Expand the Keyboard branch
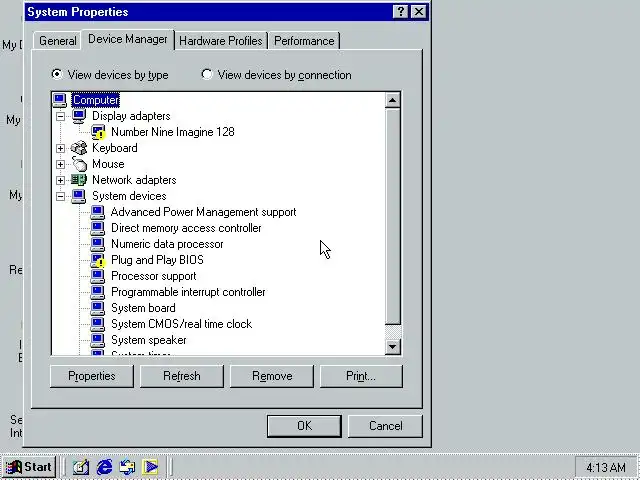The width and height of the screenshot is (640, 480). [x=60, y=148]
